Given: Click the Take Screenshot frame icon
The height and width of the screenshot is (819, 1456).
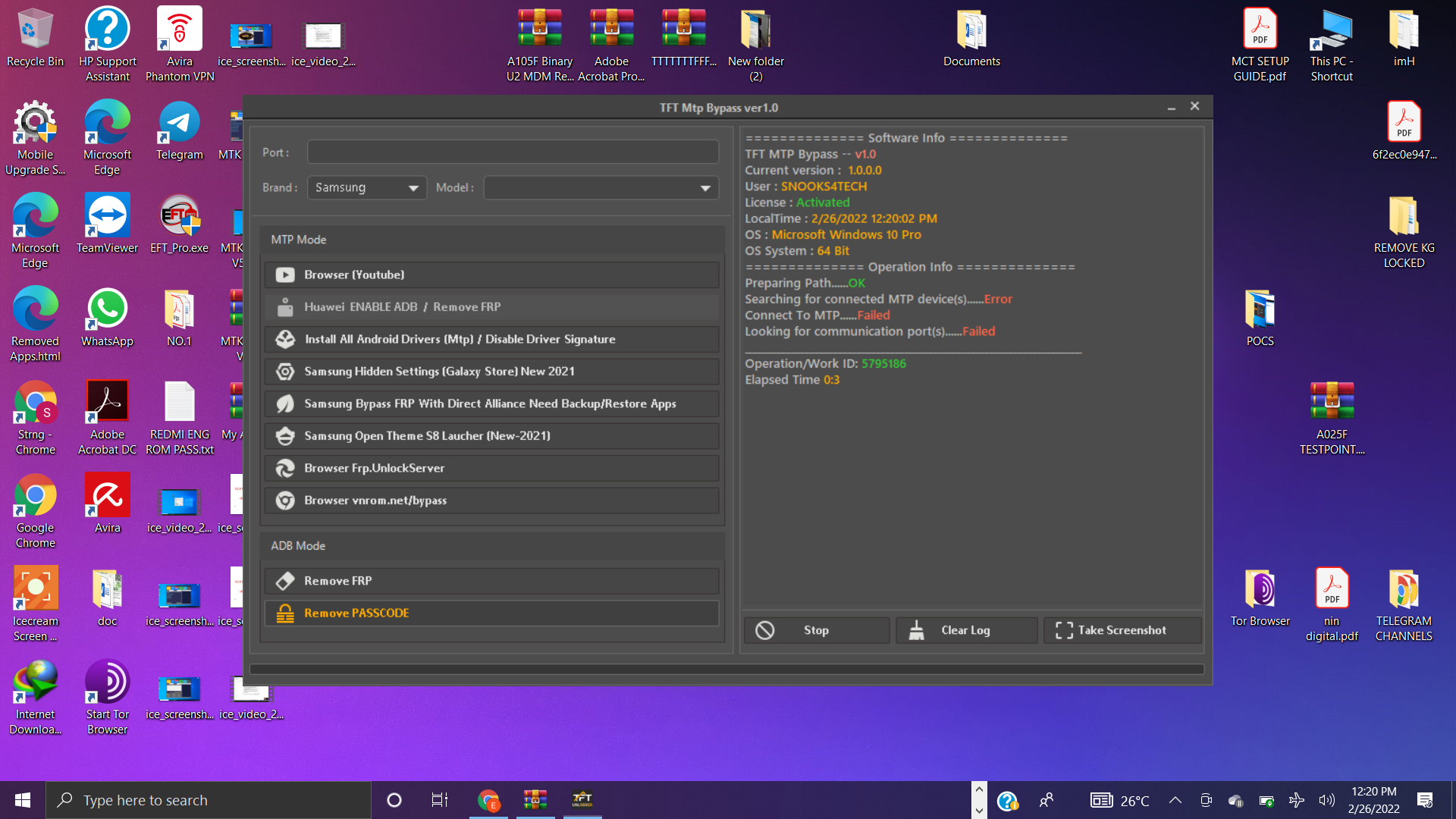Looking at the screenshot, I should (1065, 630).
